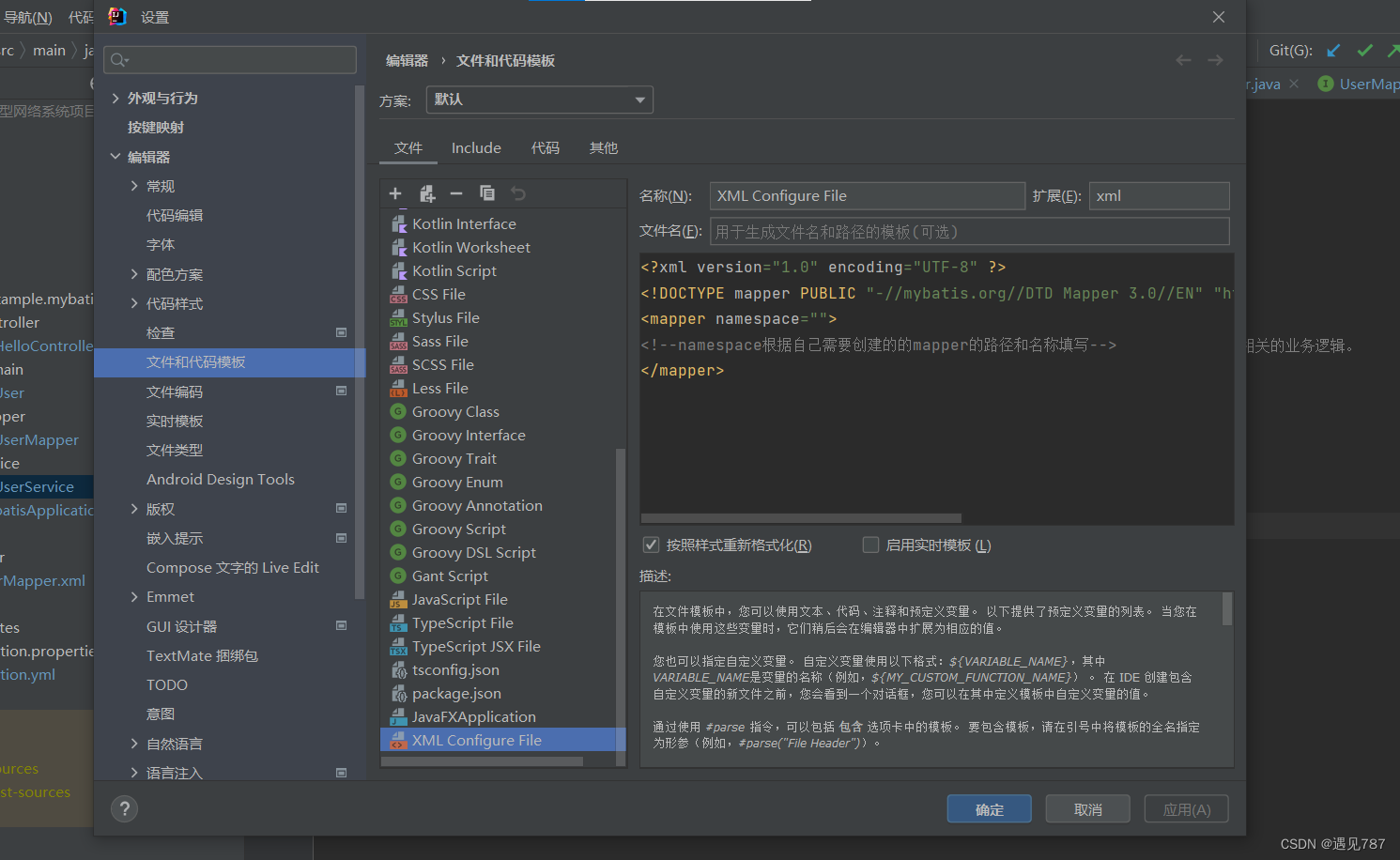Expand the Emmet tree node

coord(134,596)
